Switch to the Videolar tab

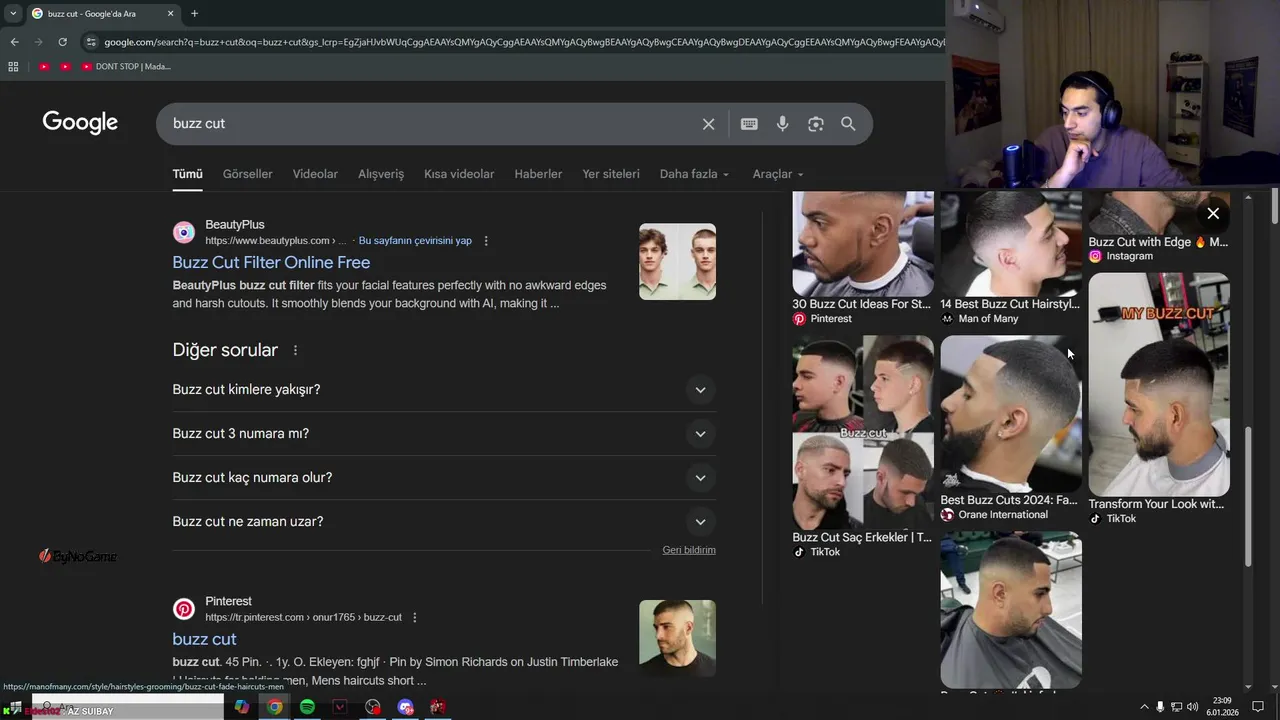pos(315,174)
